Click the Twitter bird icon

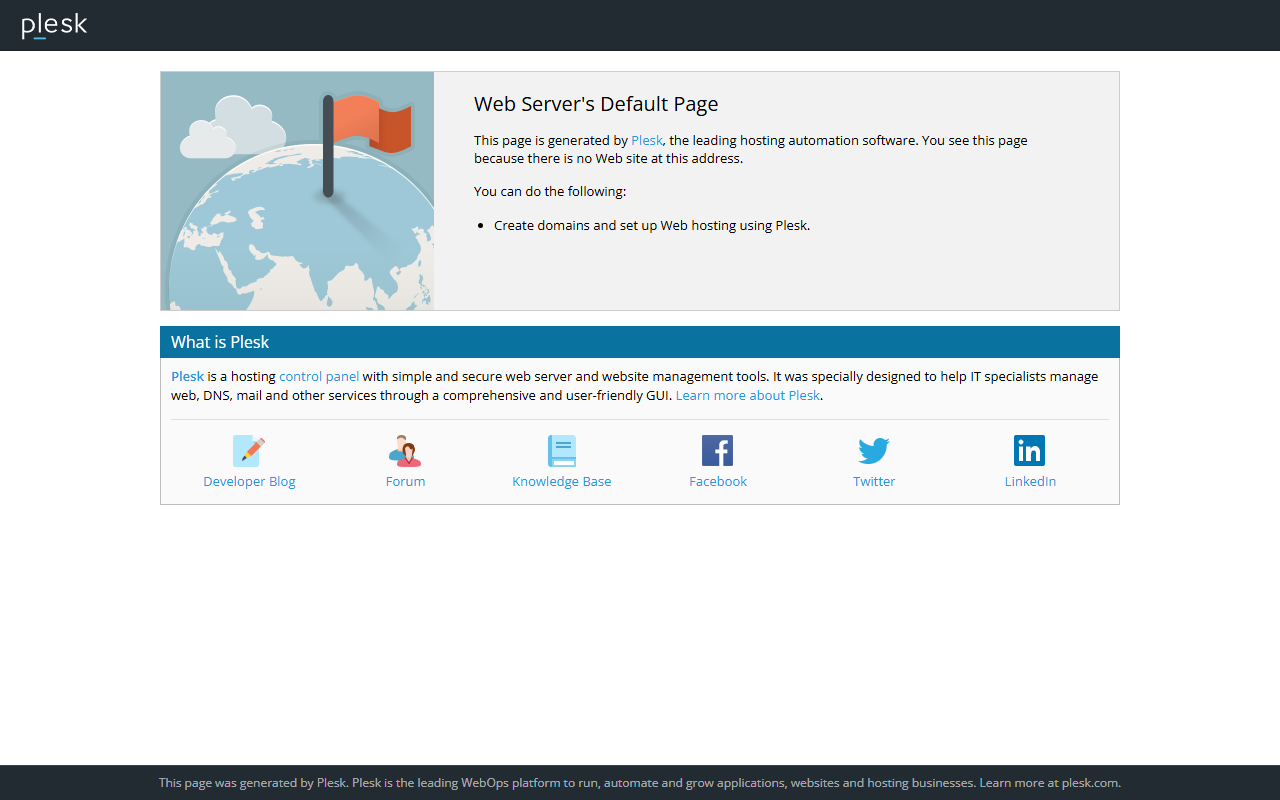coord(874,451)
